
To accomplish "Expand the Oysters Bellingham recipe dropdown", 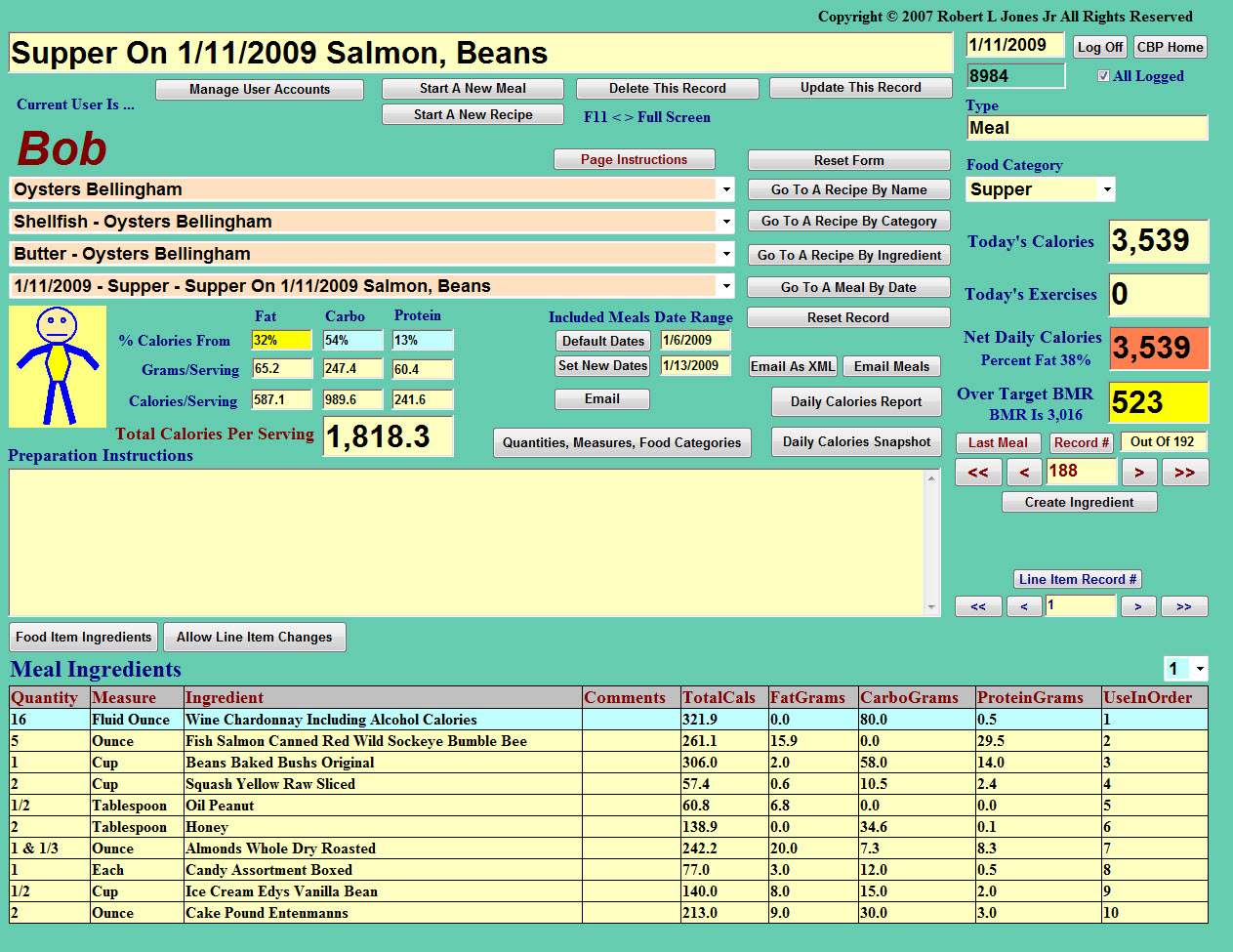I will [726, 189].
